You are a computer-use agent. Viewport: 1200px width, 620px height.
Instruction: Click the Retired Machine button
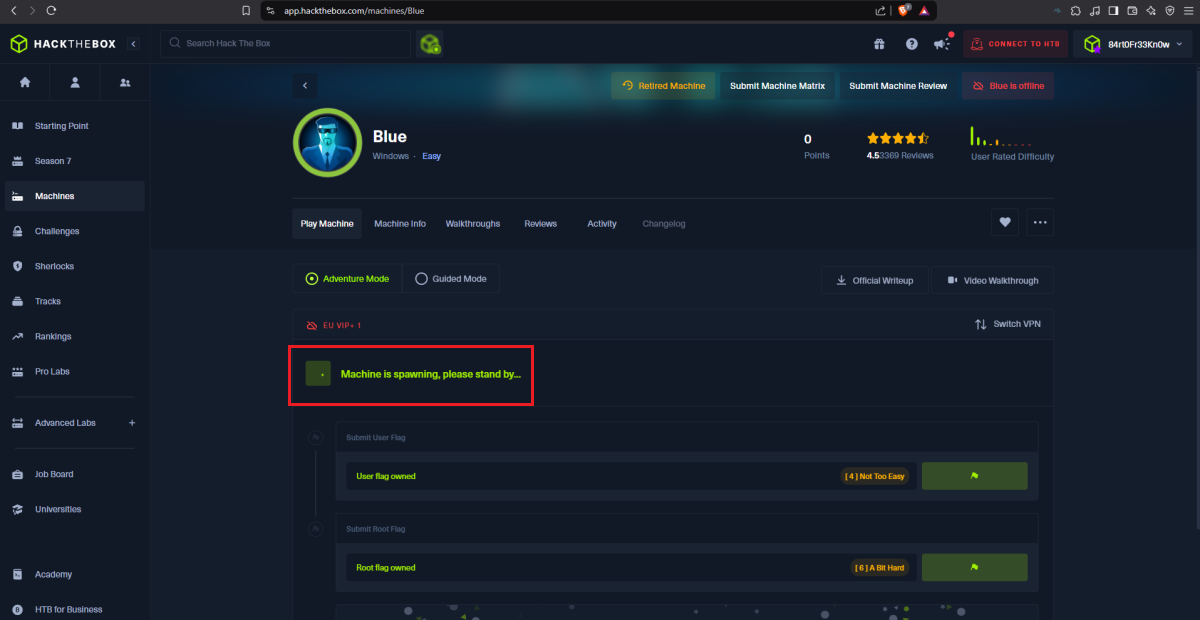[x=664, y=86]
